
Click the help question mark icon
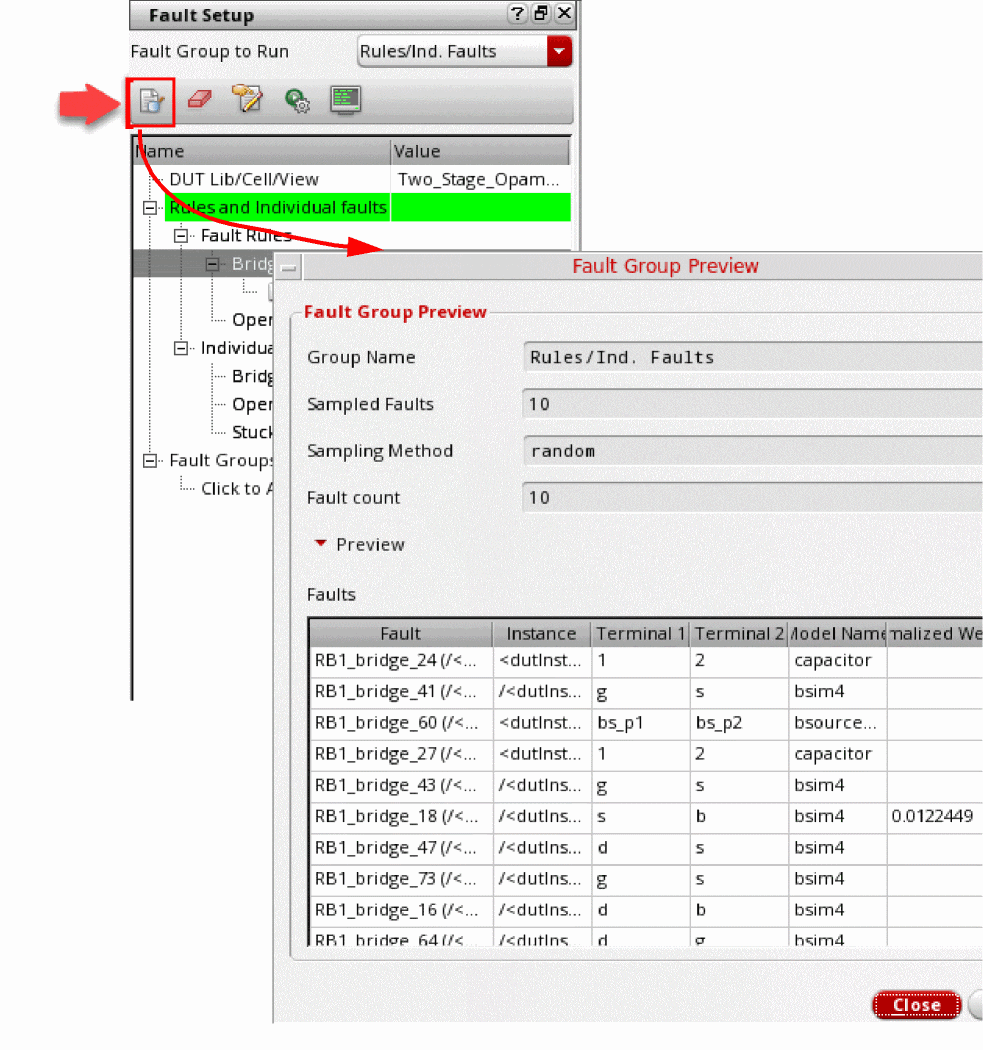(517, 13)
